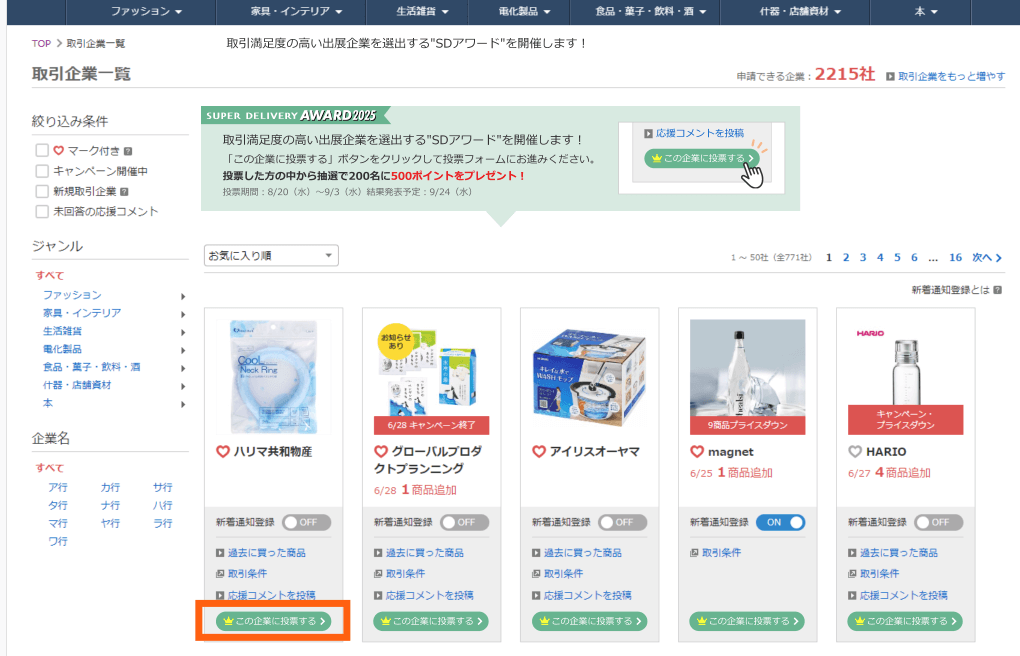Filter companies by ア行
Viewport: 1020px width, 656px height.
[57, 487]
